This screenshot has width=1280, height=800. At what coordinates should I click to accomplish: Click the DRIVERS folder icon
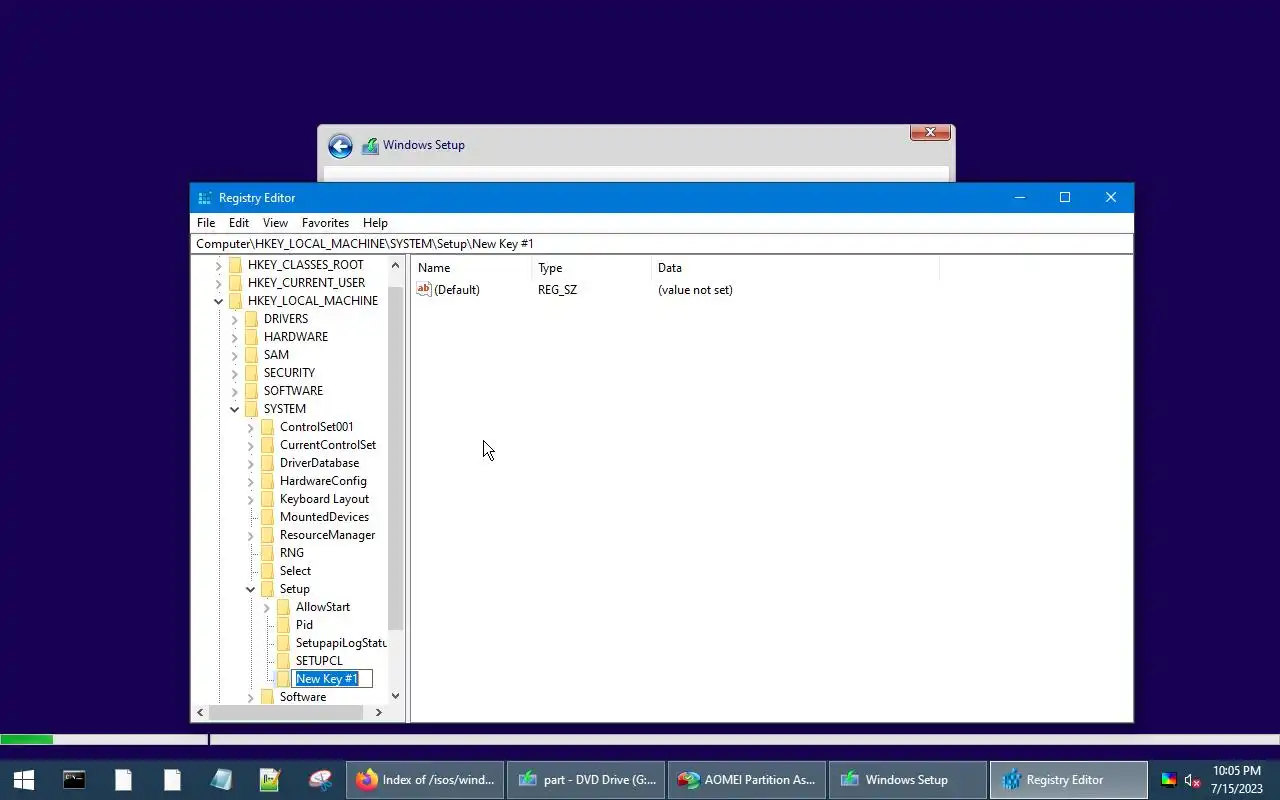click(x=252, y=319)
